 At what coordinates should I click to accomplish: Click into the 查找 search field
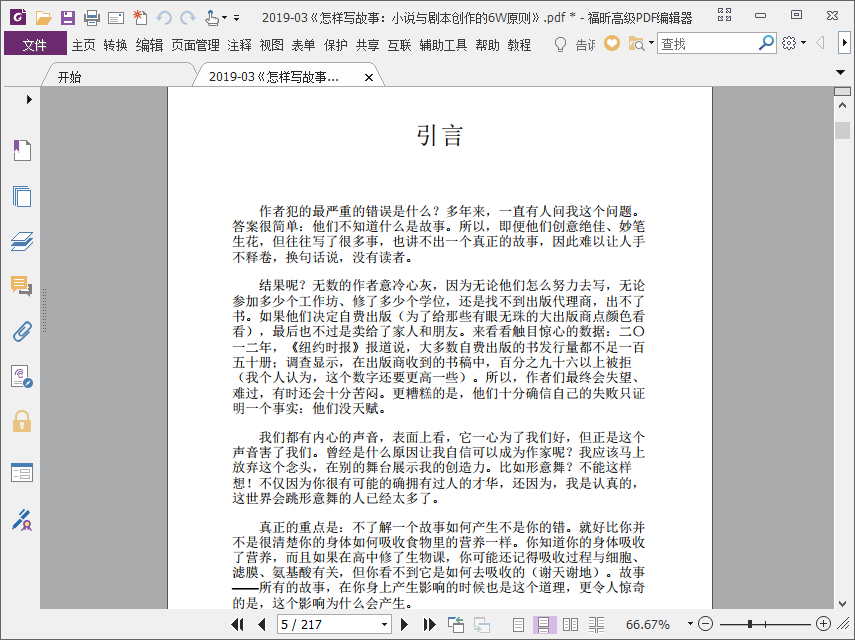[708, 43]
